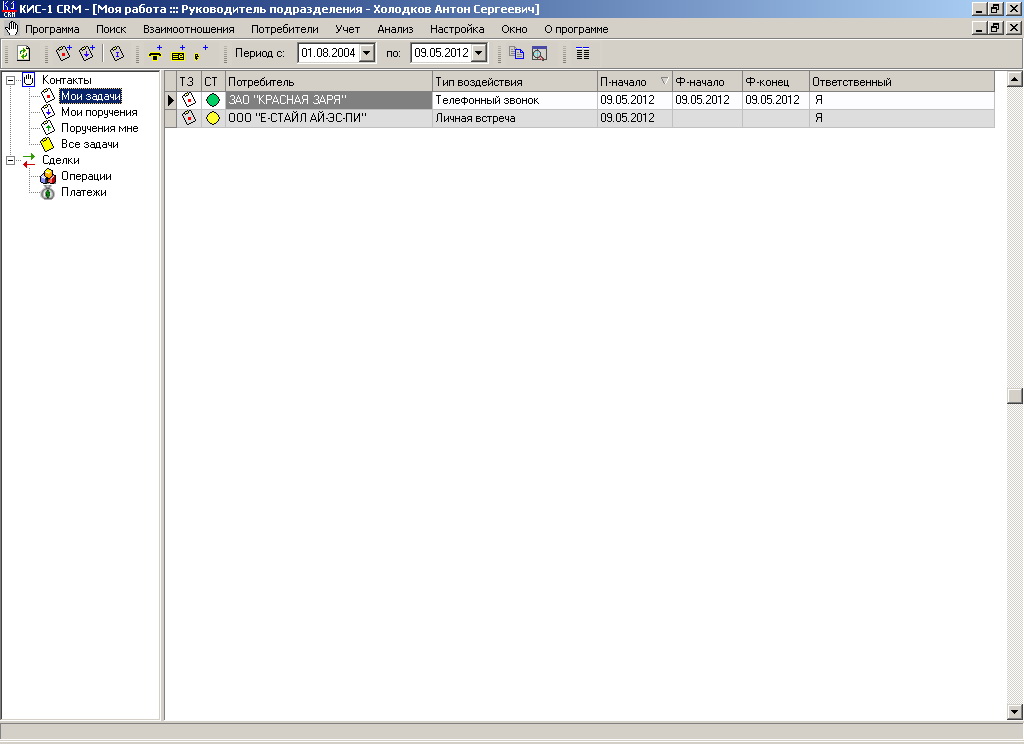Click sort arrow in П-начало header

pos(664,81)
